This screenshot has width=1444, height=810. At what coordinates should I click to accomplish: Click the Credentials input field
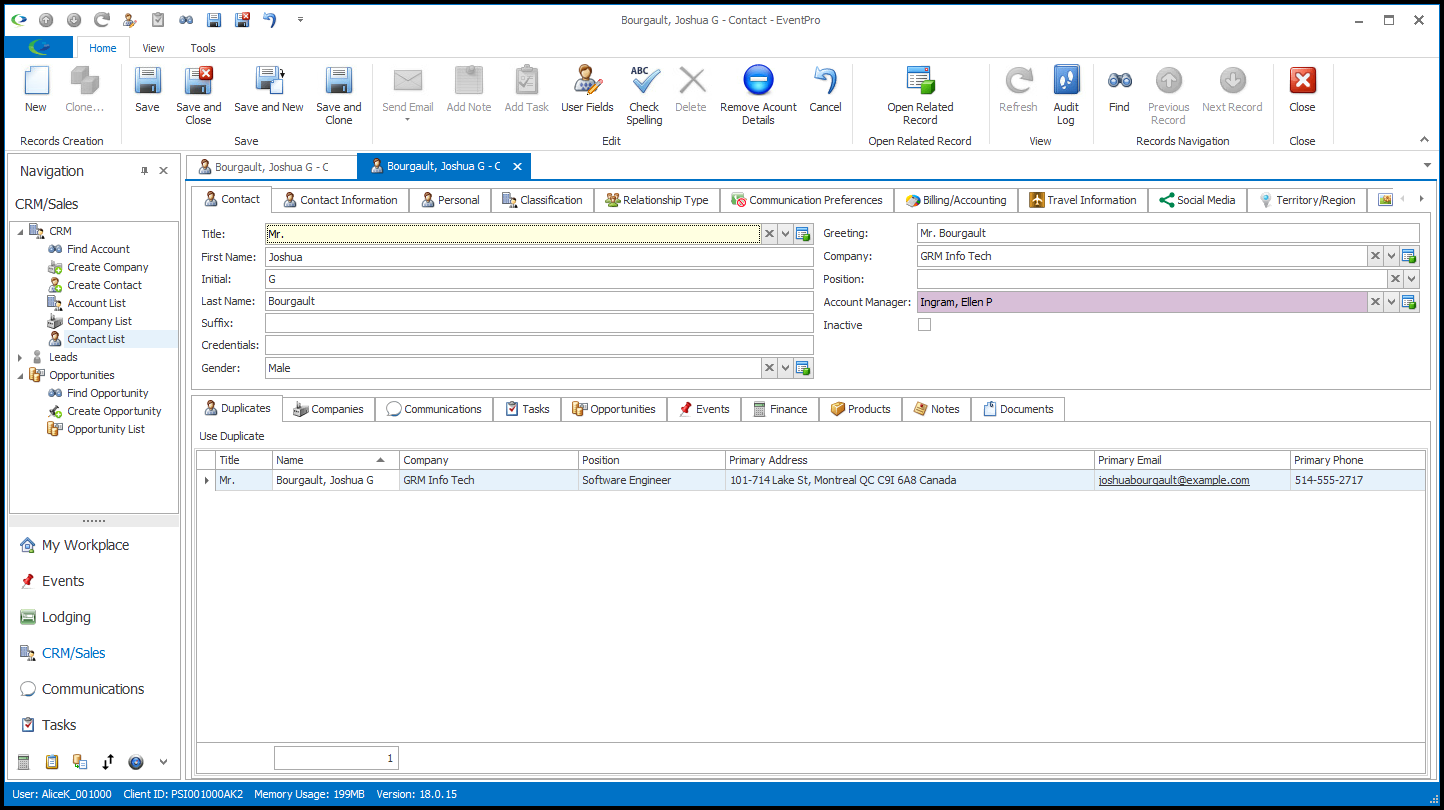point(539,345)
